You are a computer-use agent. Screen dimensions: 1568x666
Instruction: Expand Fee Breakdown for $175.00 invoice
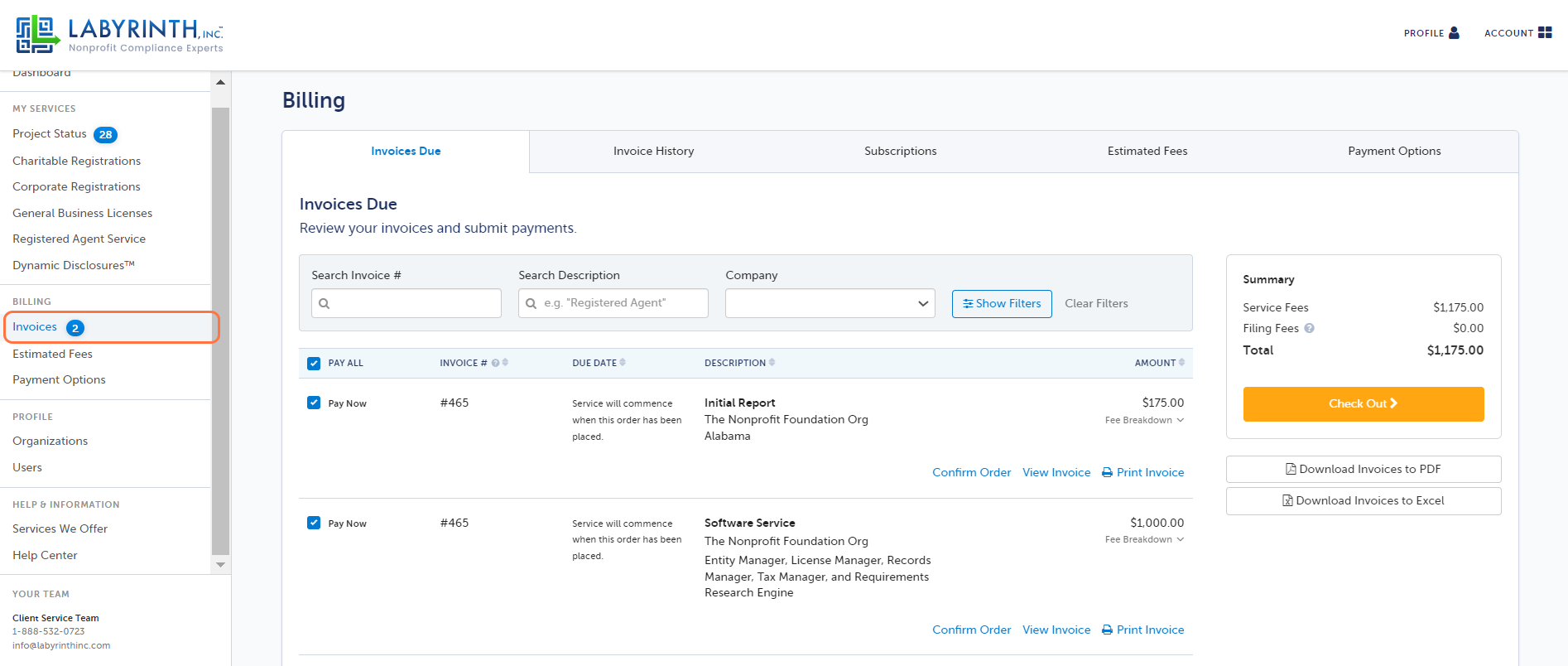point(1144,420)
